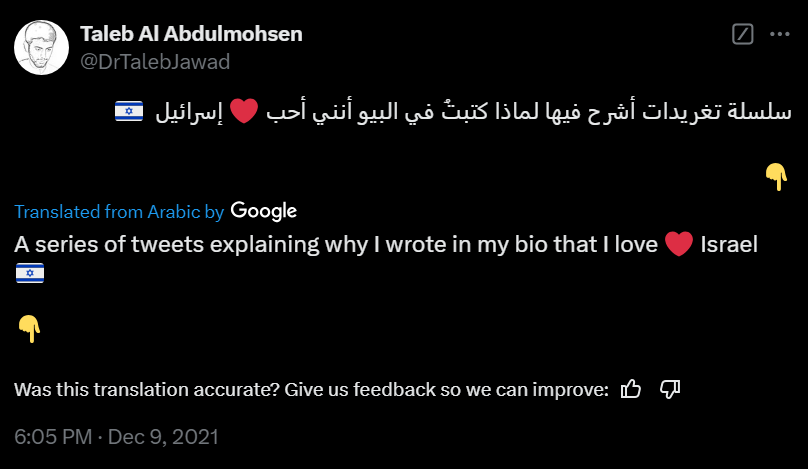The image size is (808, 469).
Task: Click the red heart emoji in the Arabic text
Action: tap(245, 113)
